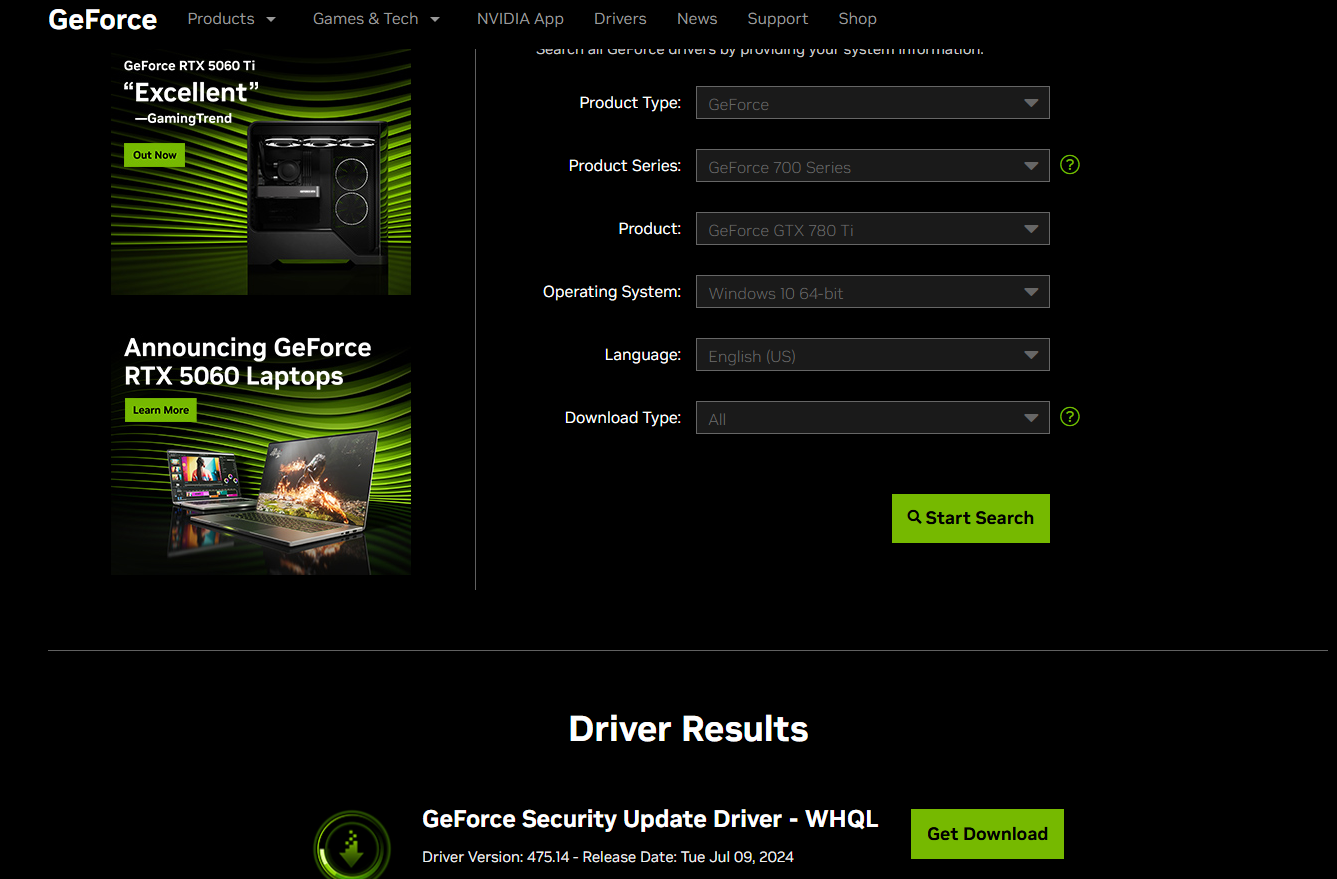Click help icon beside Product Series
The width and height of the screenshot is (1337, 879).
[x=1070, y=165]
